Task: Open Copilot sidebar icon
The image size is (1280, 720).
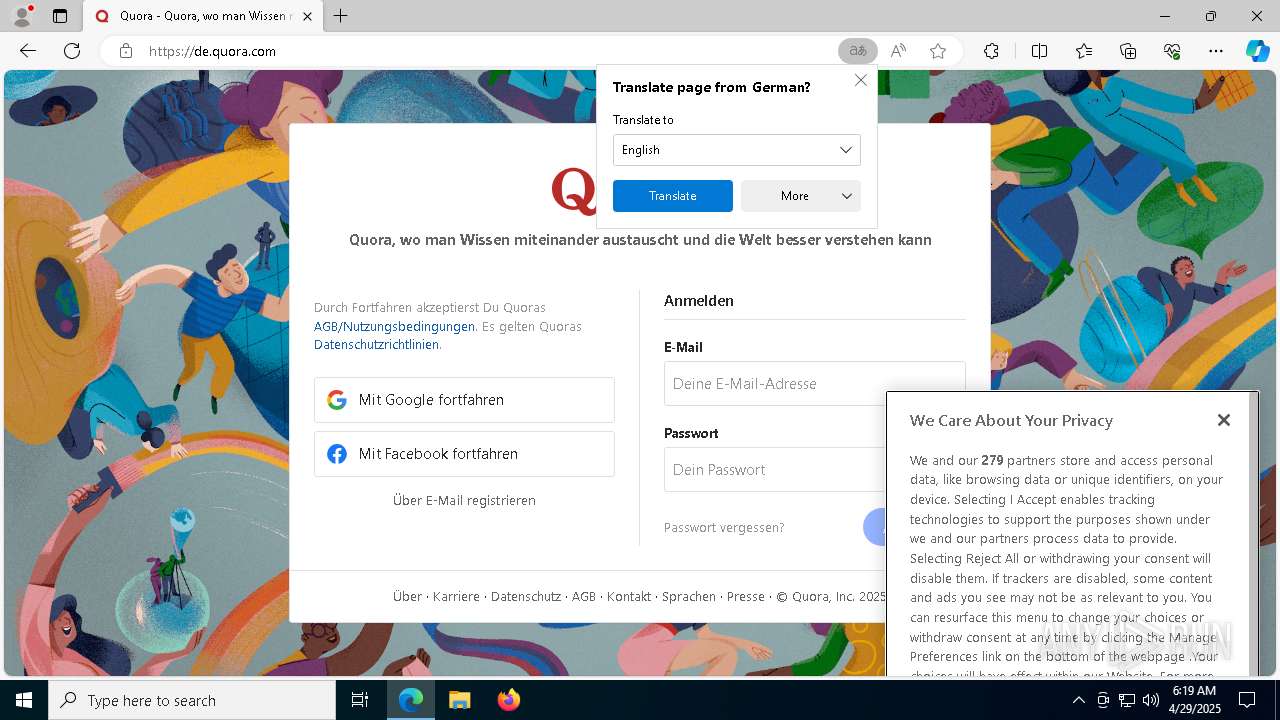Action: tap(1257, 51)
